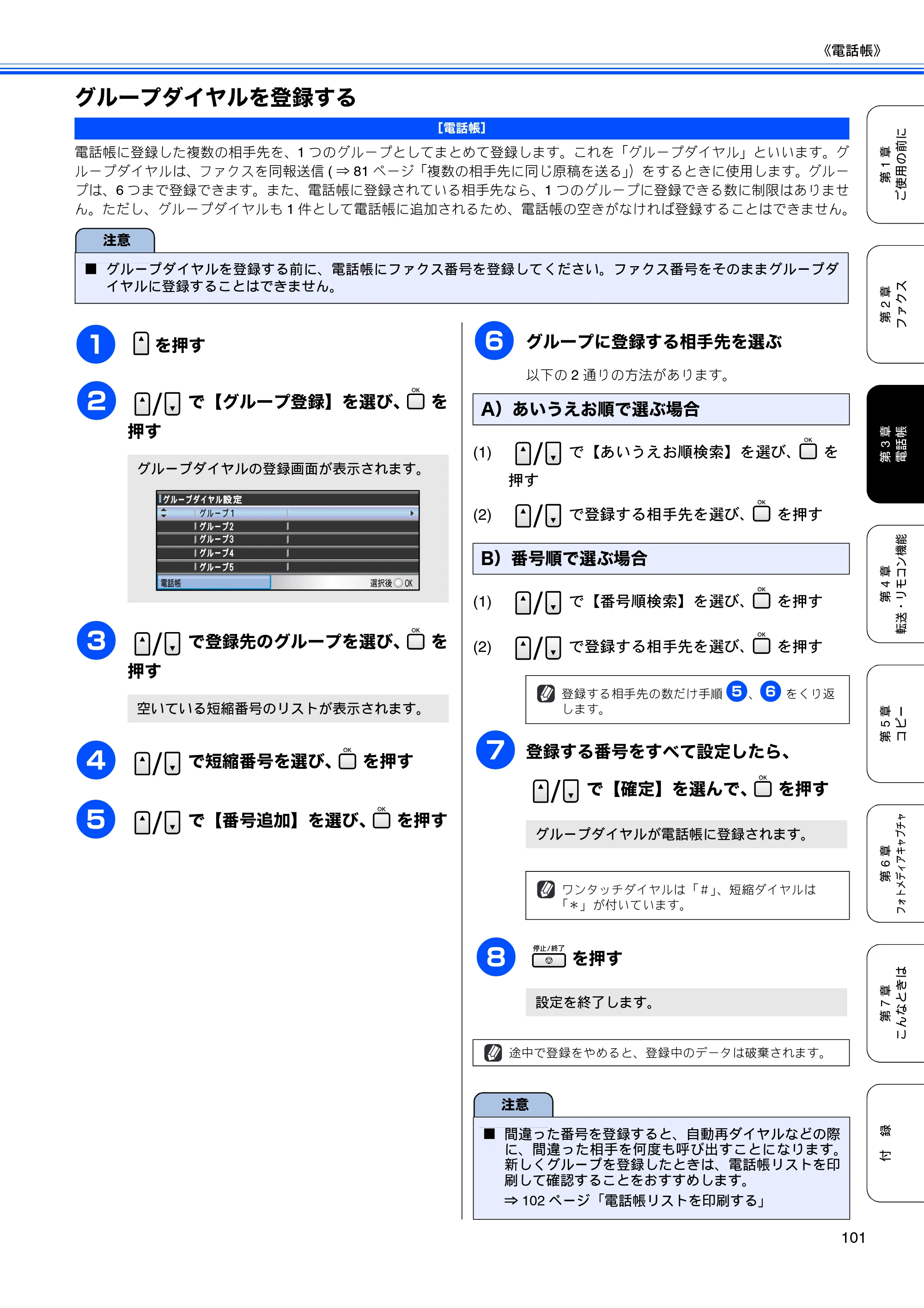Viewport: 924px width, 1308px height.
Task: Click the up-arrow key icon in step 3
Action: tap(142, 644)
